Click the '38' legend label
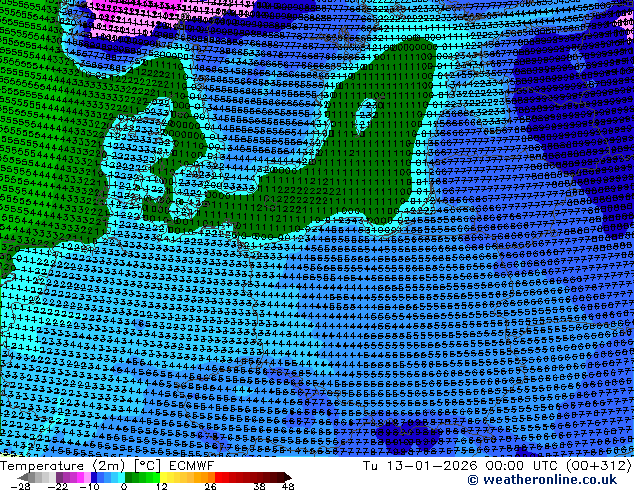The width and height of the screenshot is (634, 490). (260, 486)
